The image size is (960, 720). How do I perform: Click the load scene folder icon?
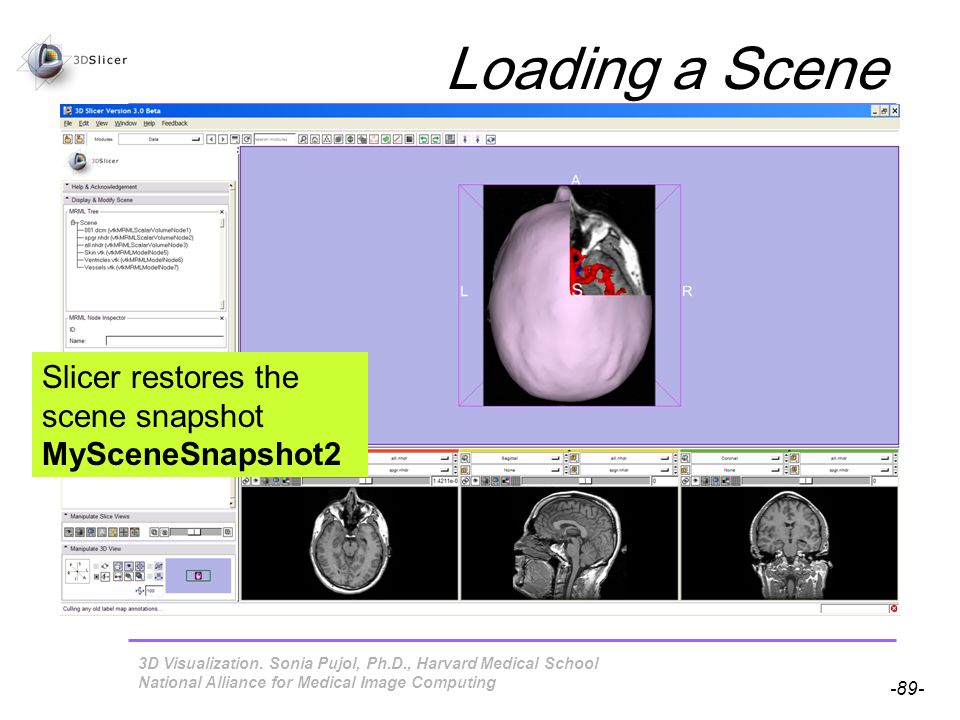point(68,139)
